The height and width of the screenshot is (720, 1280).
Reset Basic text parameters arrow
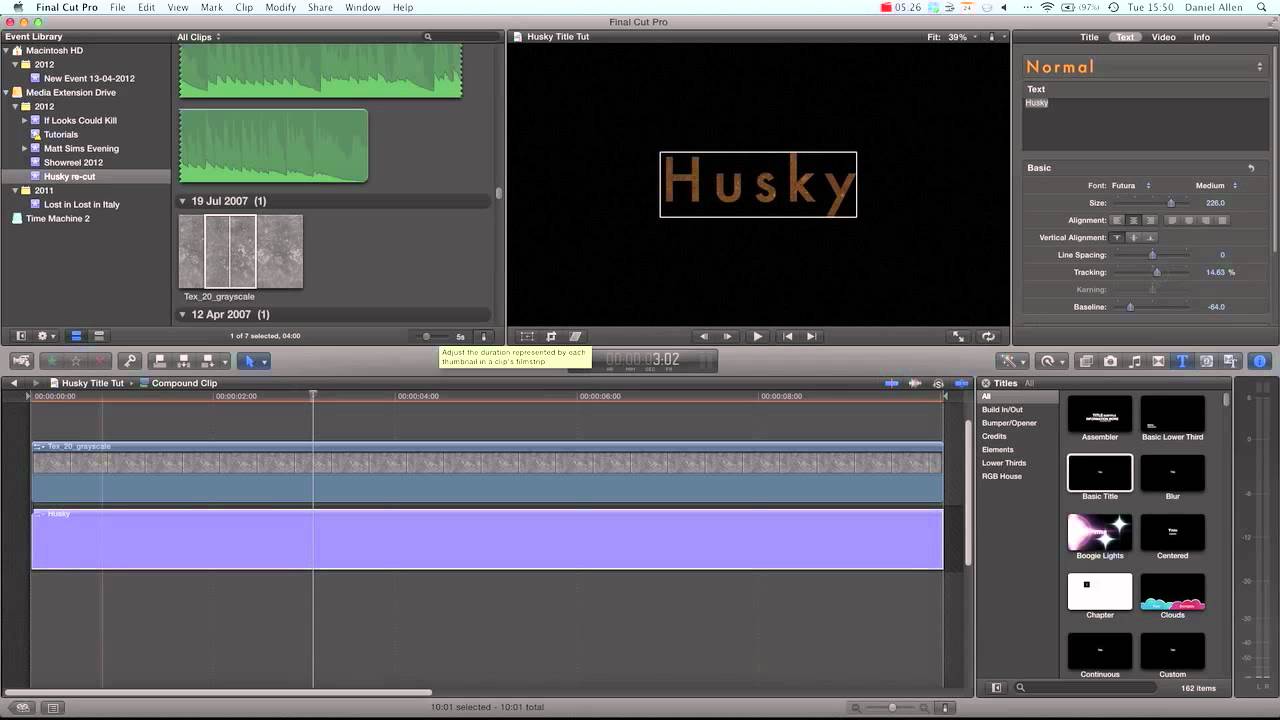coord(1251,168)
